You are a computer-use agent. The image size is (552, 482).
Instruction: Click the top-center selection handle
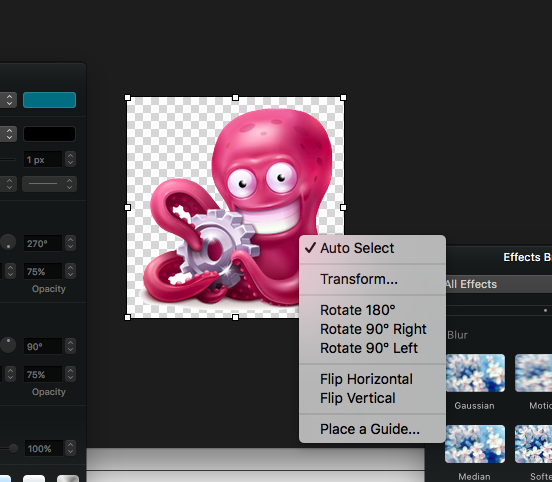point(236,98)
